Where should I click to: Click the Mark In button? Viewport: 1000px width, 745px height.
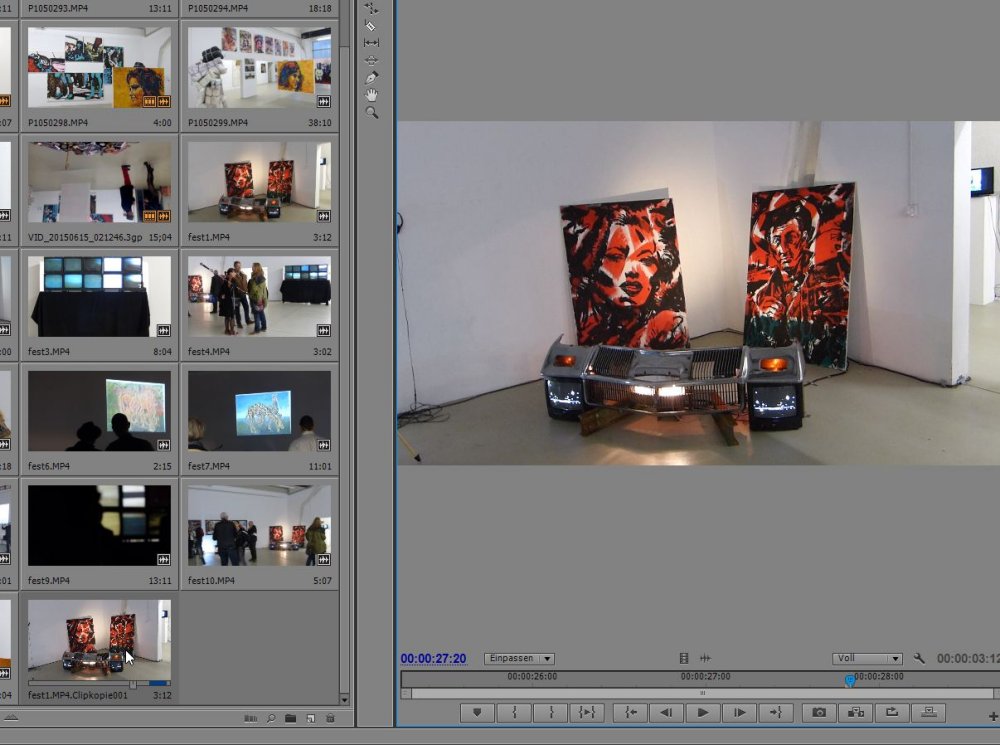[x=514, y=712]
